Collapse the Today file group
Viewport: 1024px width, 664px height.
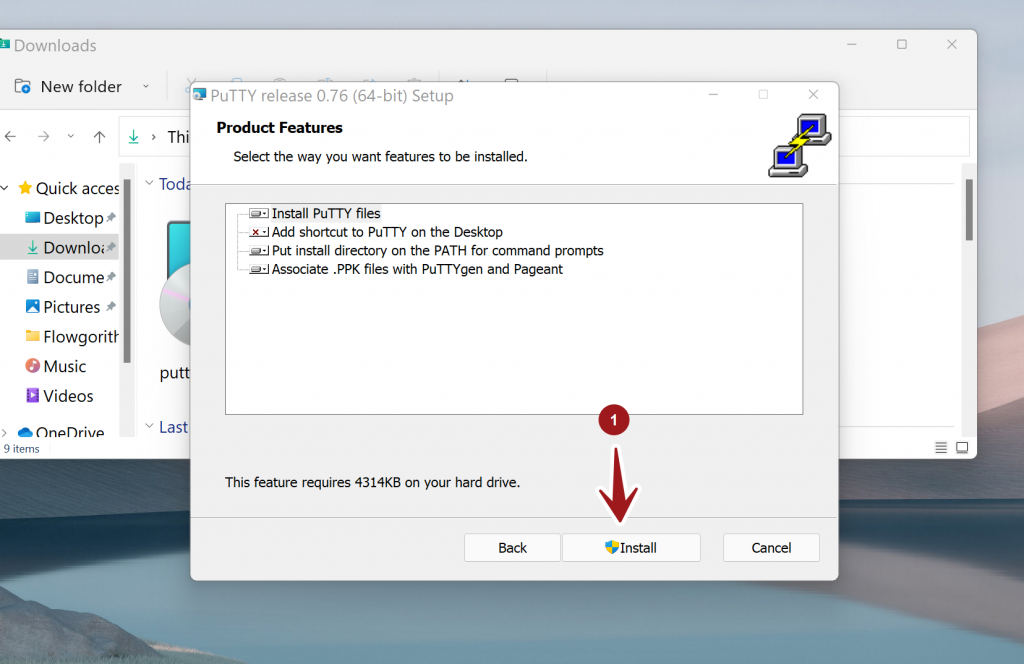coord(150,184)
